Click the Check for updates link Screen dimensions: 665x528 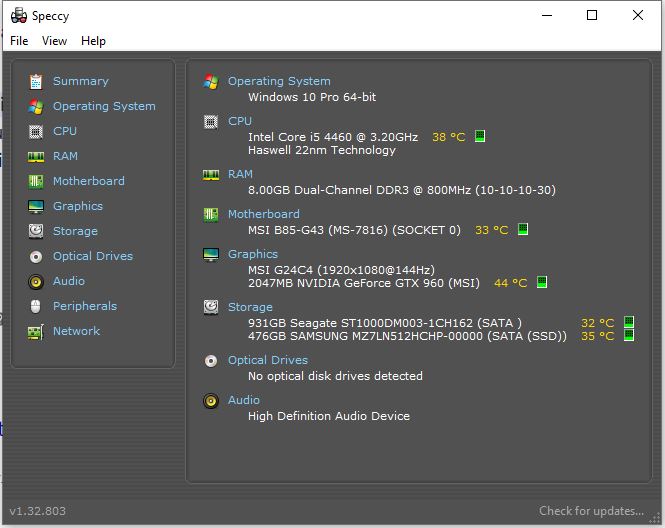tap(591, 511)
